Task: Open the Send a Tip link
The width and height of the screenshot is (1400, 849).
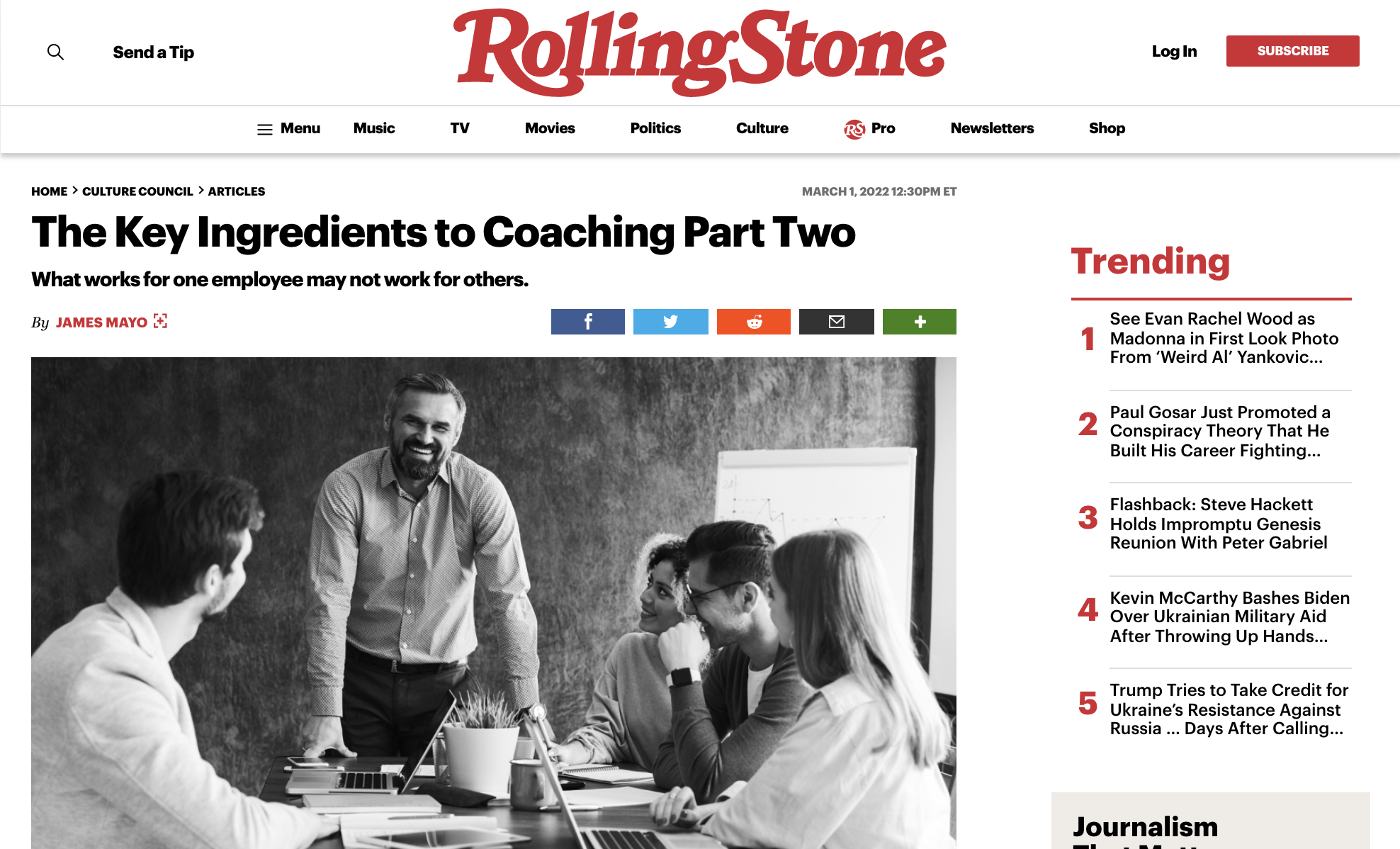Action: click(154, 52)
